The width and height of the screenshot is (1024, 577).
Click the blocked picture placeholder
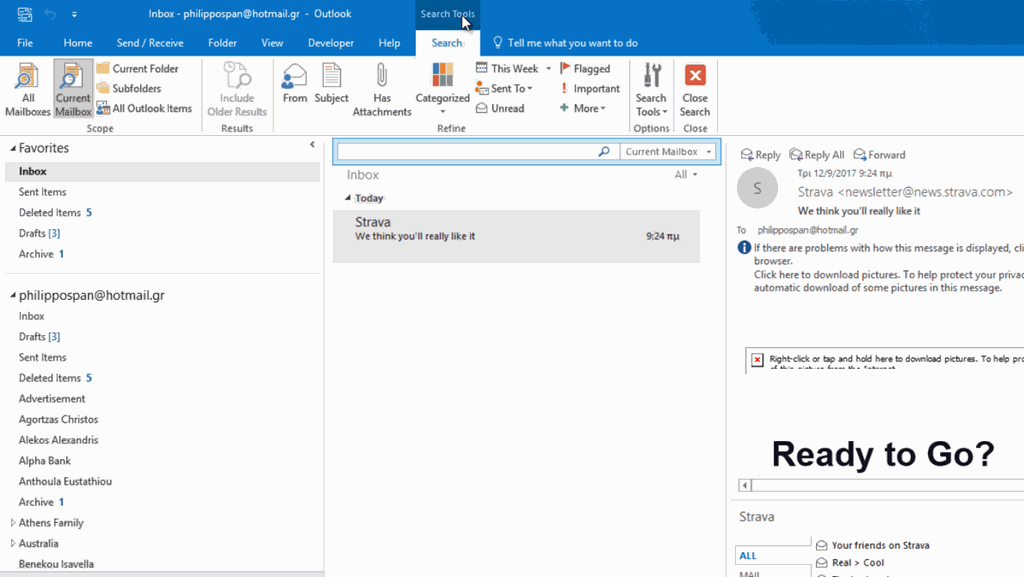884,360
